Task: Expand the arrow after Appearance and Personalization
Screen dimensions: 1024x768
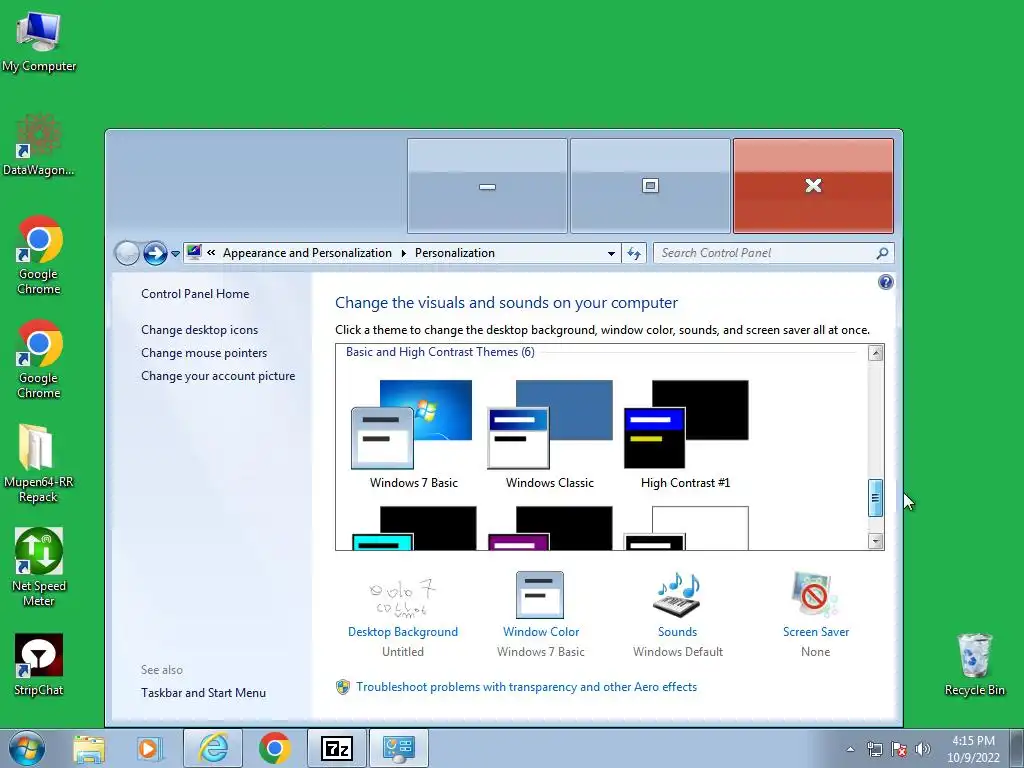Action: pyautogui.click(x=404, y=253)
